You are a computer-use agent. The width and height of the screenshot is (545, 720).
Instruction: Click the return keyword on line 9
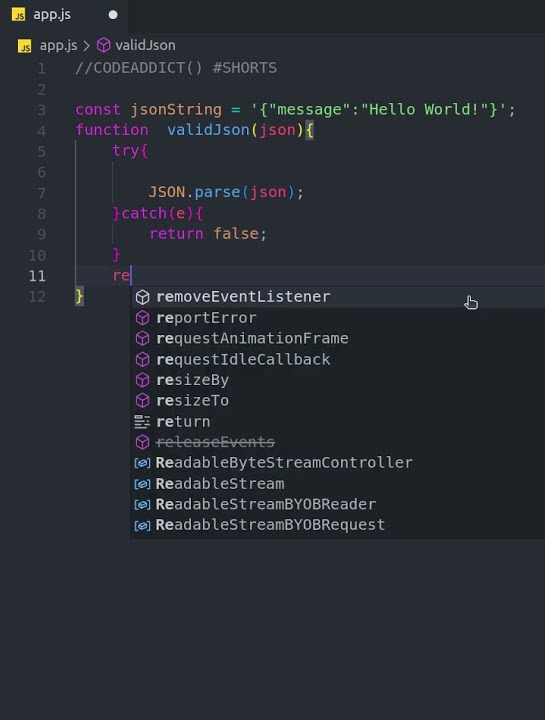pos(176,234)
